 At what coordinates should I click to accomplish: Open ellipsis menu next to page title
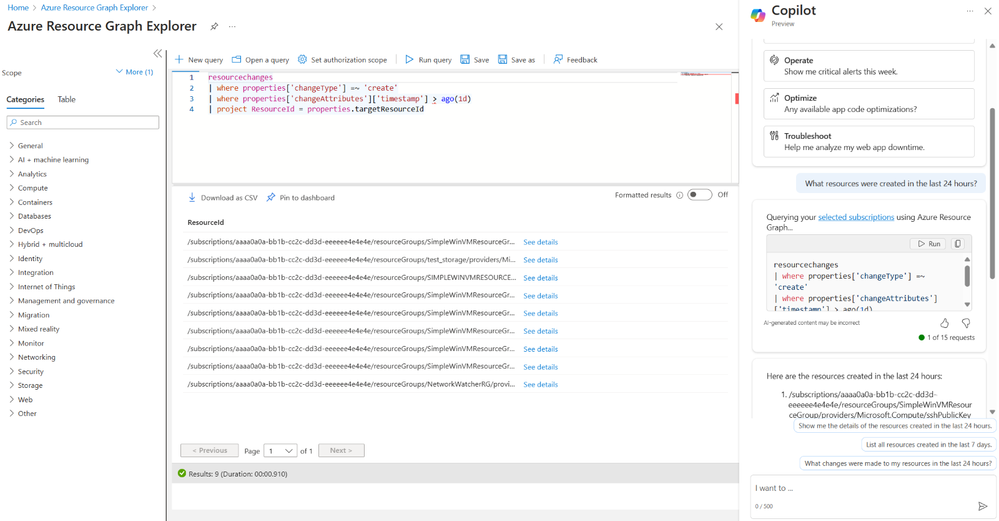233,26
